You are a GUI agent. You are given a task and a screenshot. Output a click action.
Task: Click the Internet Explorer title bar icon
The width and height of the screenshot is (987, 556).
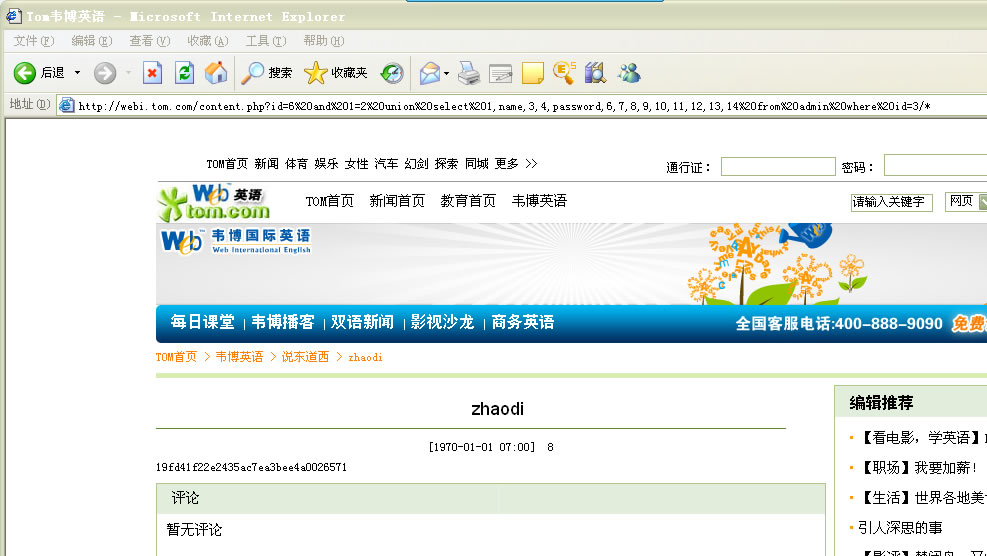pos(13,16)
